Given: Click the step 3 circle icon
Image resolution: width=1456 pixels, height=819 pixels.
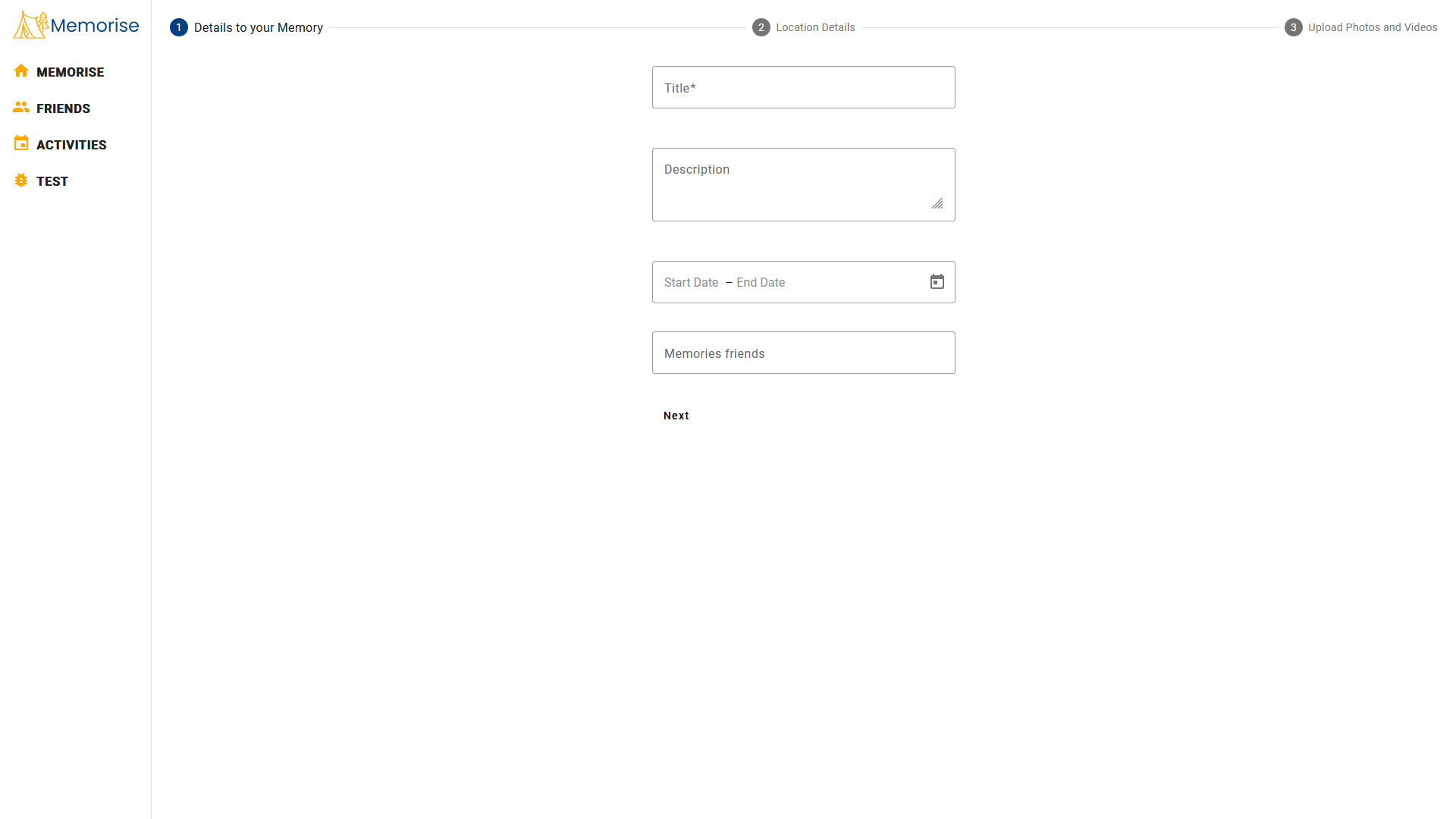Looking at the screenshot, I should [1294, 27].
